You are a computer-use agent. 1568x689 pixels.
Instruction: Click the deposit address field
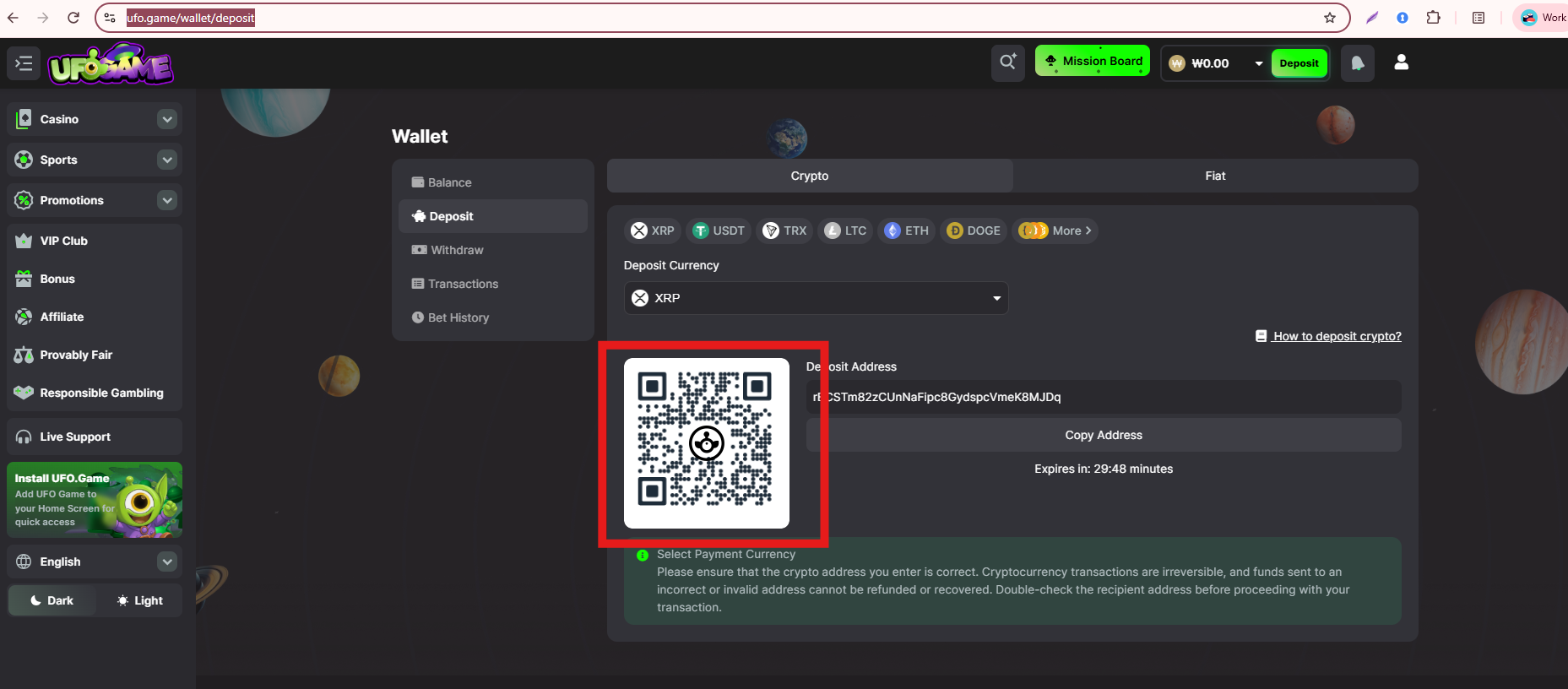point(1104,397)
